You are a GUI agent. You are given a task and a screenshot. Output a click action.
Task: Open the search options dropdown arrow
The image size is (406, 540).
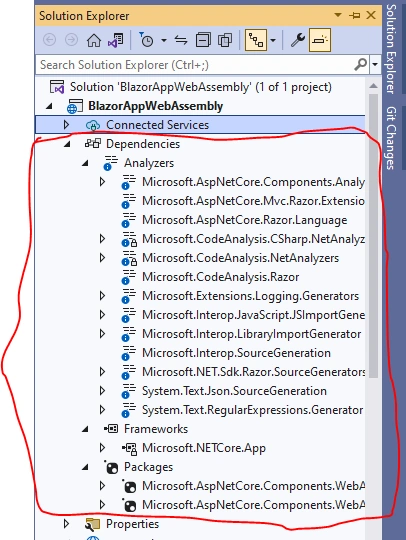click(x=375, y=65)
